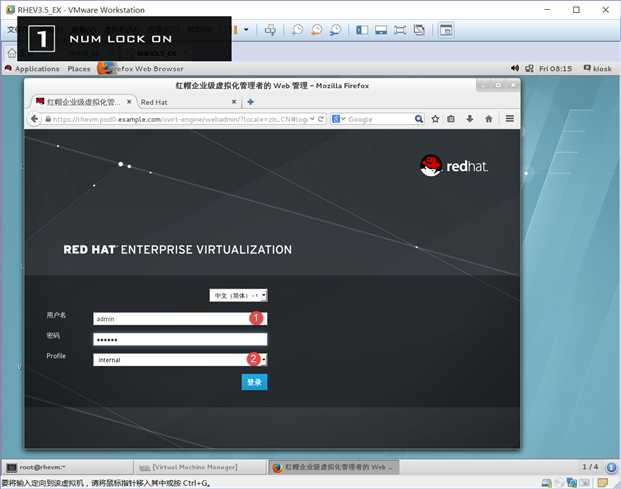
Task: Click VMware status bar message log icon
Action: tap(603, 483)
